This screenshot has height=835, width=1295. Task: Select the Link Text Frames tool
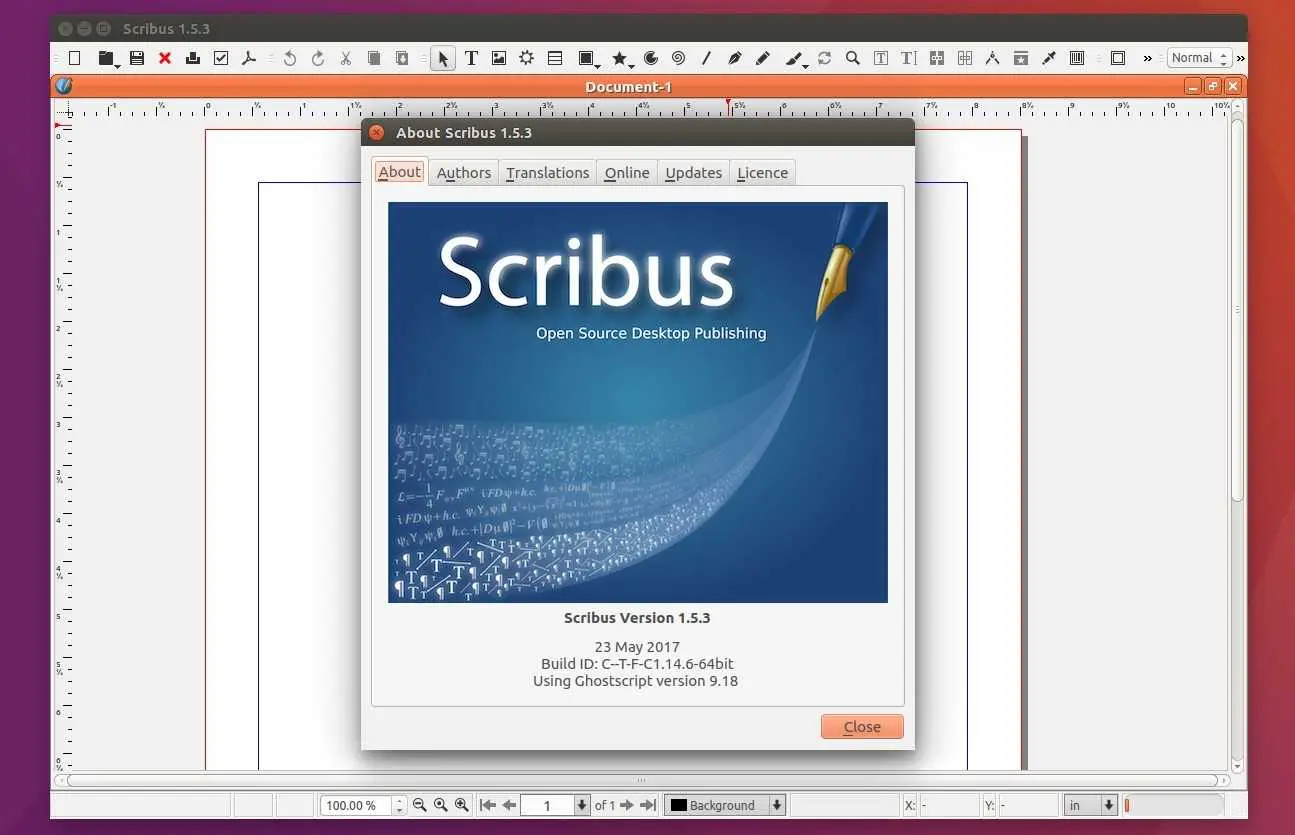coord(937,59)
